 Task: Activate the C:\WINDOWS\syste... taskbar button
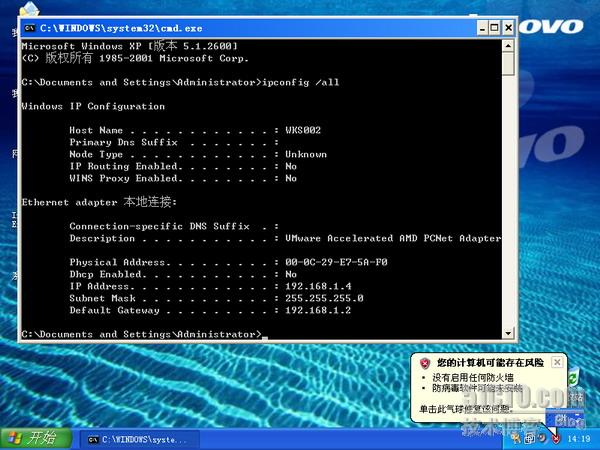140,440
